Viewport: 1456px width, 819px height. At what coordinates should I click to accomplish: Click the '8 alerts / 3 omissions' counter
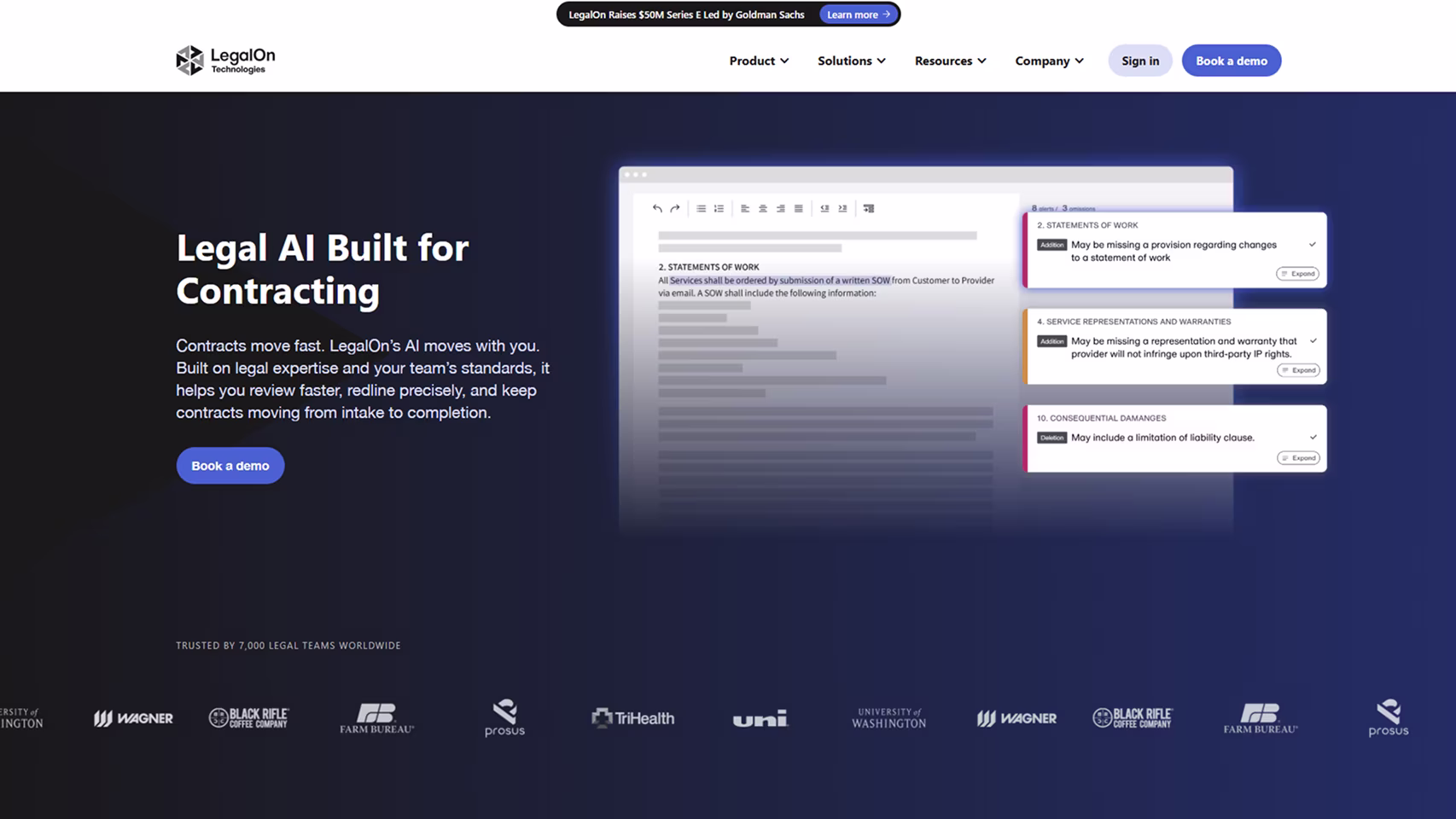(1063, 208)
